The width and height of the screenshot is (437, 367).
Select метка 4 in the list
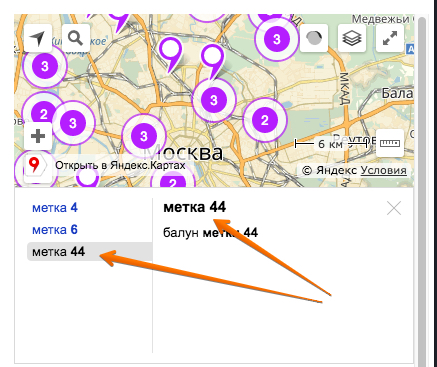pos(55,208)
